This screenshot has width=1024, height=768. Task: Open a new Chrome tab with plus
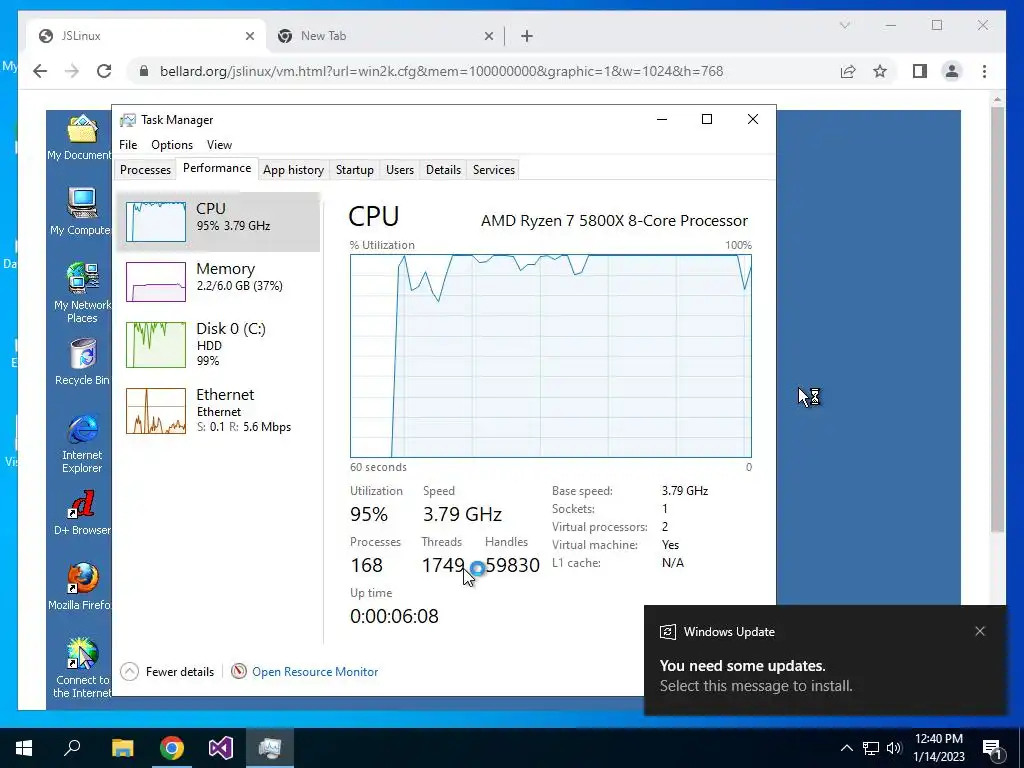[x=527, y=36]
